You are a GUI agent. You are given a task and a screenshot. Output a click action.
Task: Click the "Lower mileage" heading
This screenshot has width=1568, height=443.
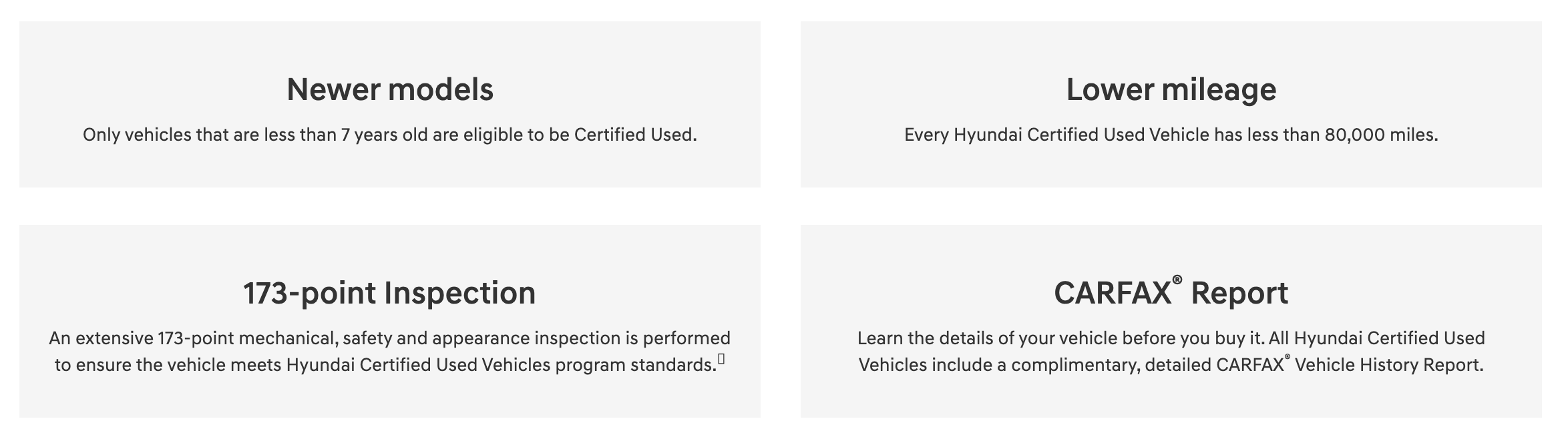tap(1171, 89)
